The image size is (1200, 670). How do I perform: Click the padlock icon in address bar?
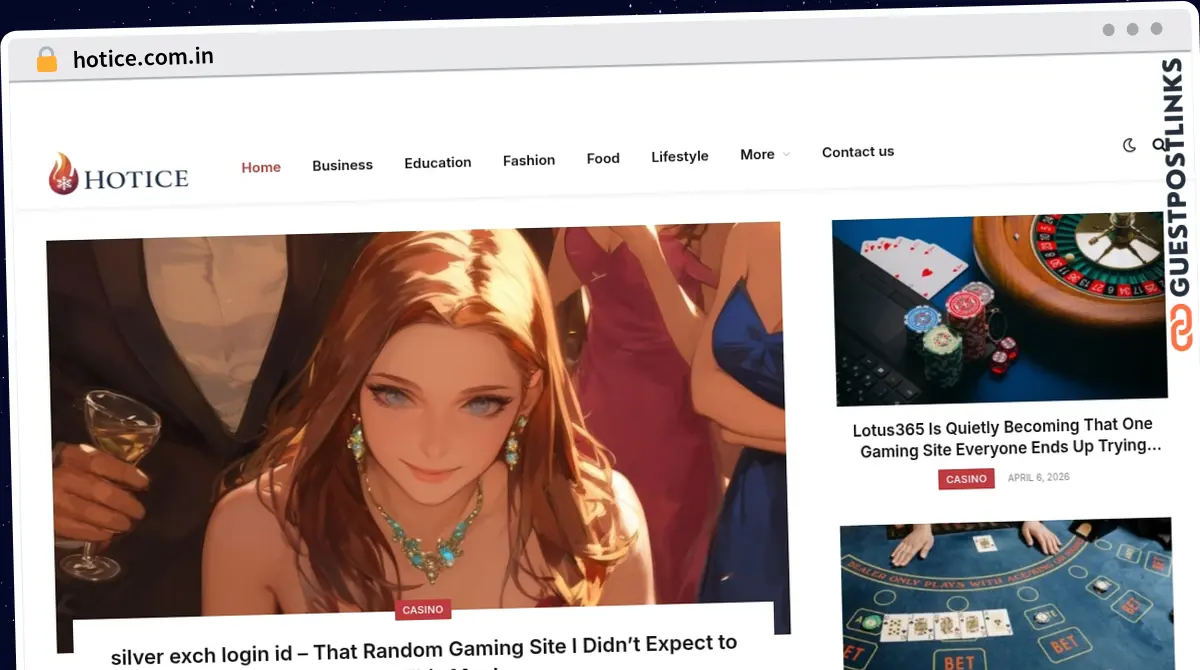point(47,59)
